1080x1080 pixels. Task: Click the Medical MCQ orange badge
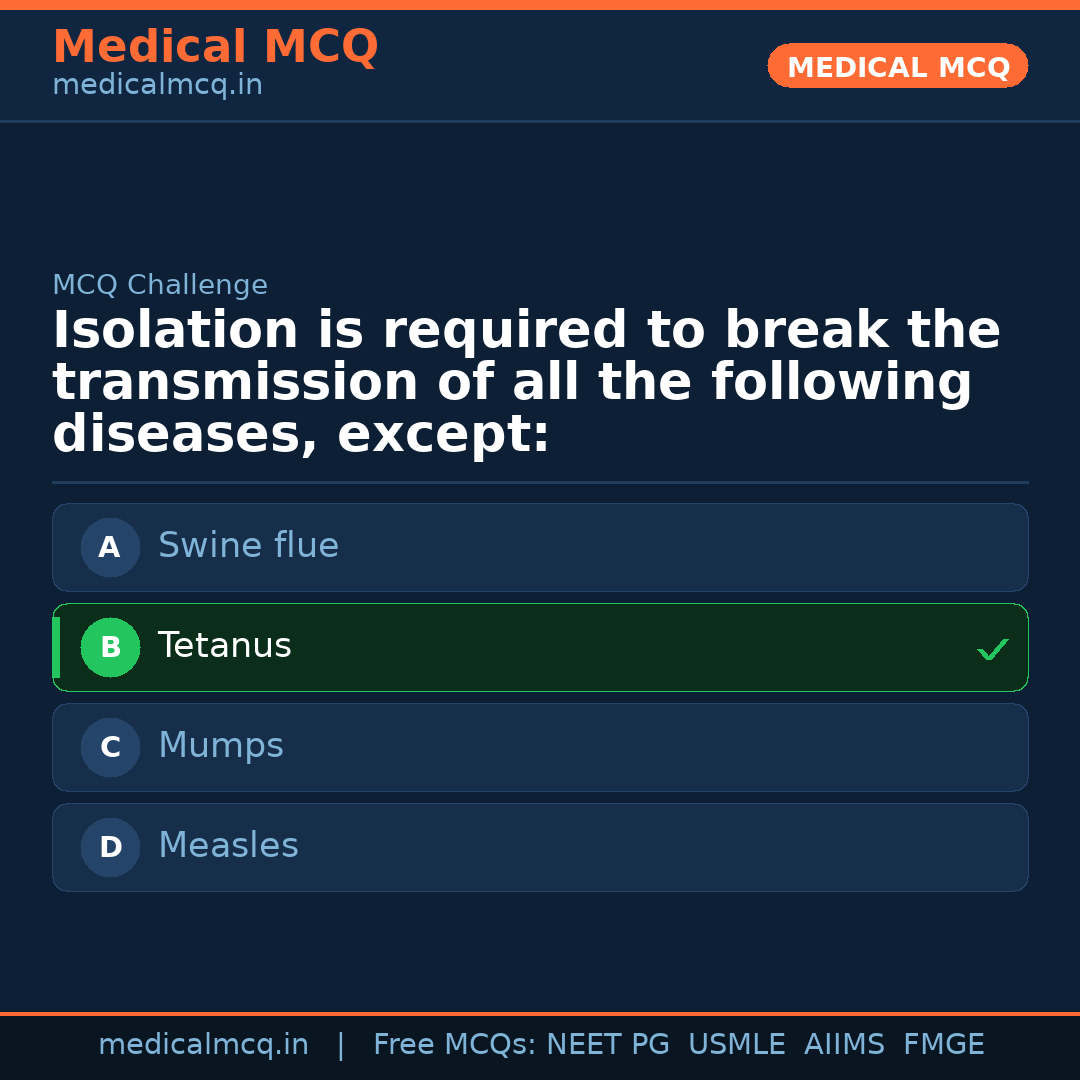pyautogui.click(x=897, y=66)
